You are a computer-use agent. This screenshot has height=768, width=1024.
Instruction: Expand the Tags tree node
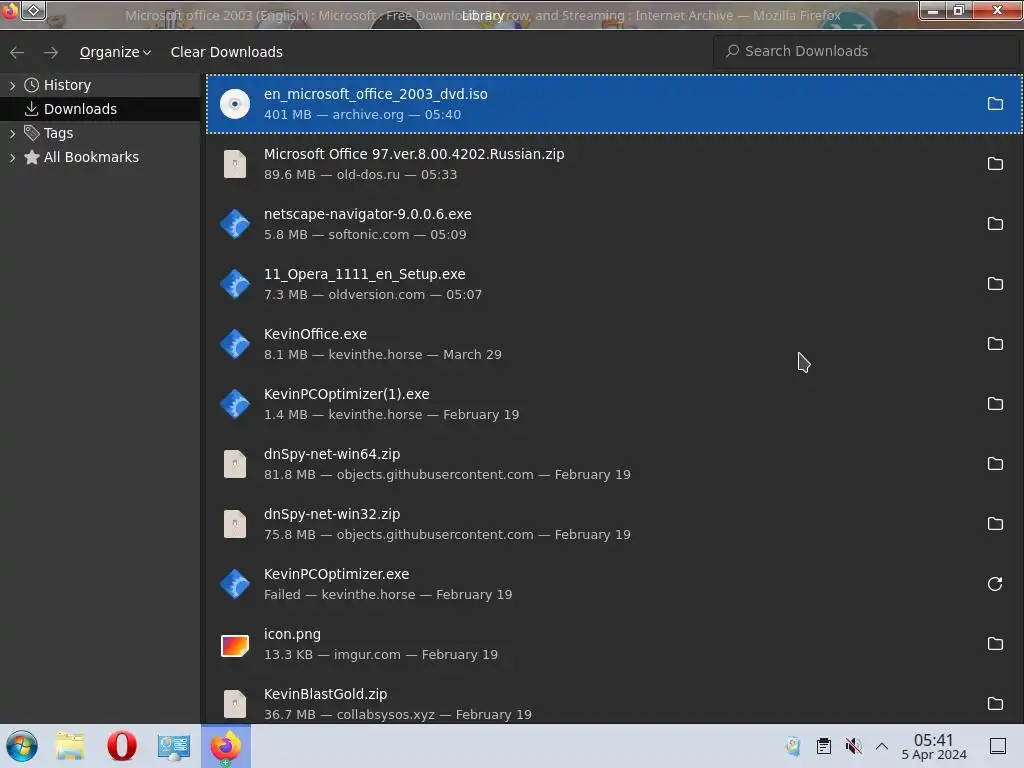click(12, 133)
